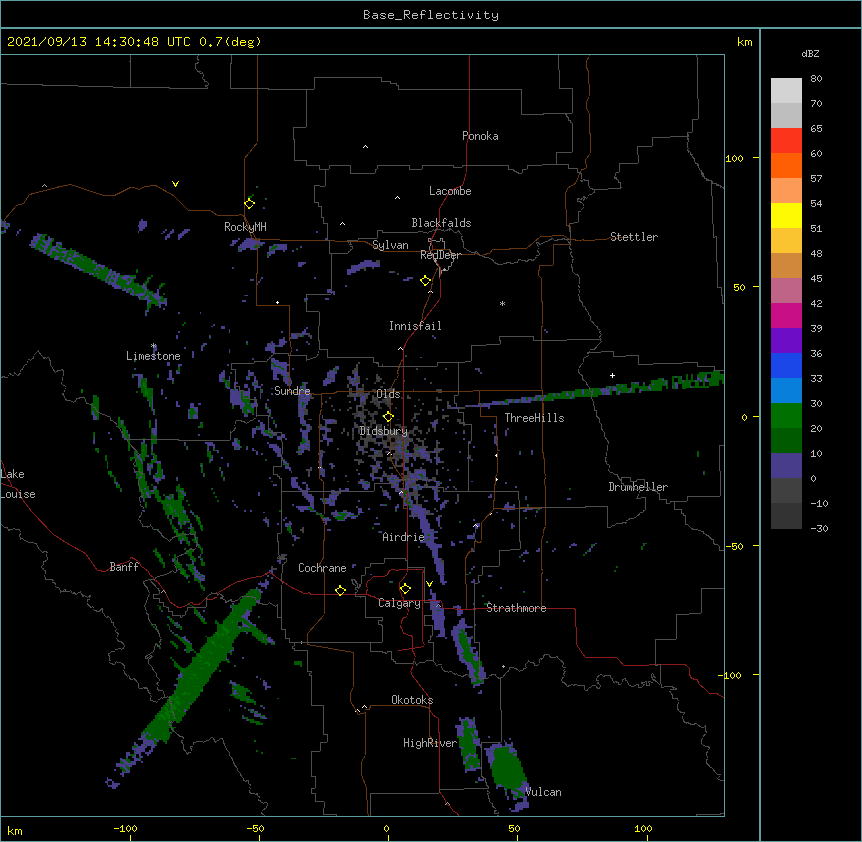Click the white asterisk marker above Limestone
862x842 pixels.
click(154, 346)
